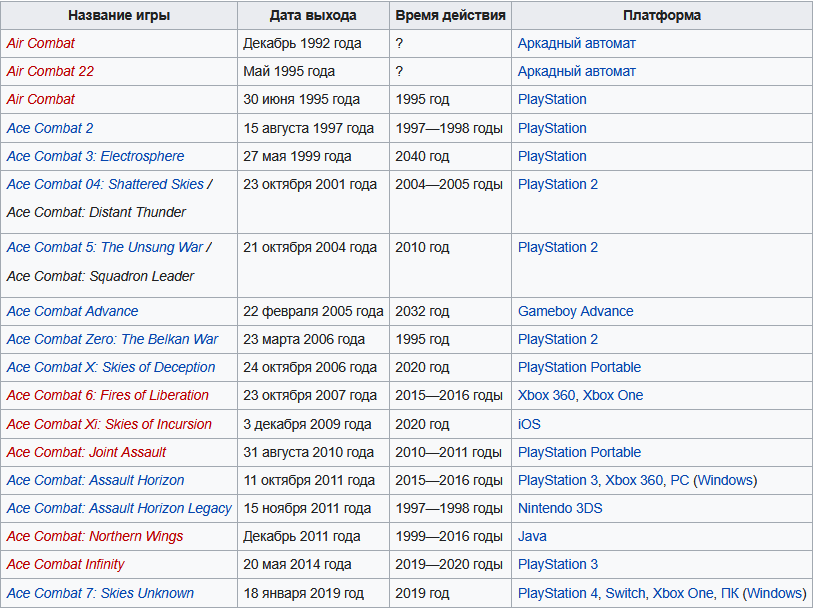Select the date 3 декабря 2009 года
The image size is (825, 612).
coord(307,424)
